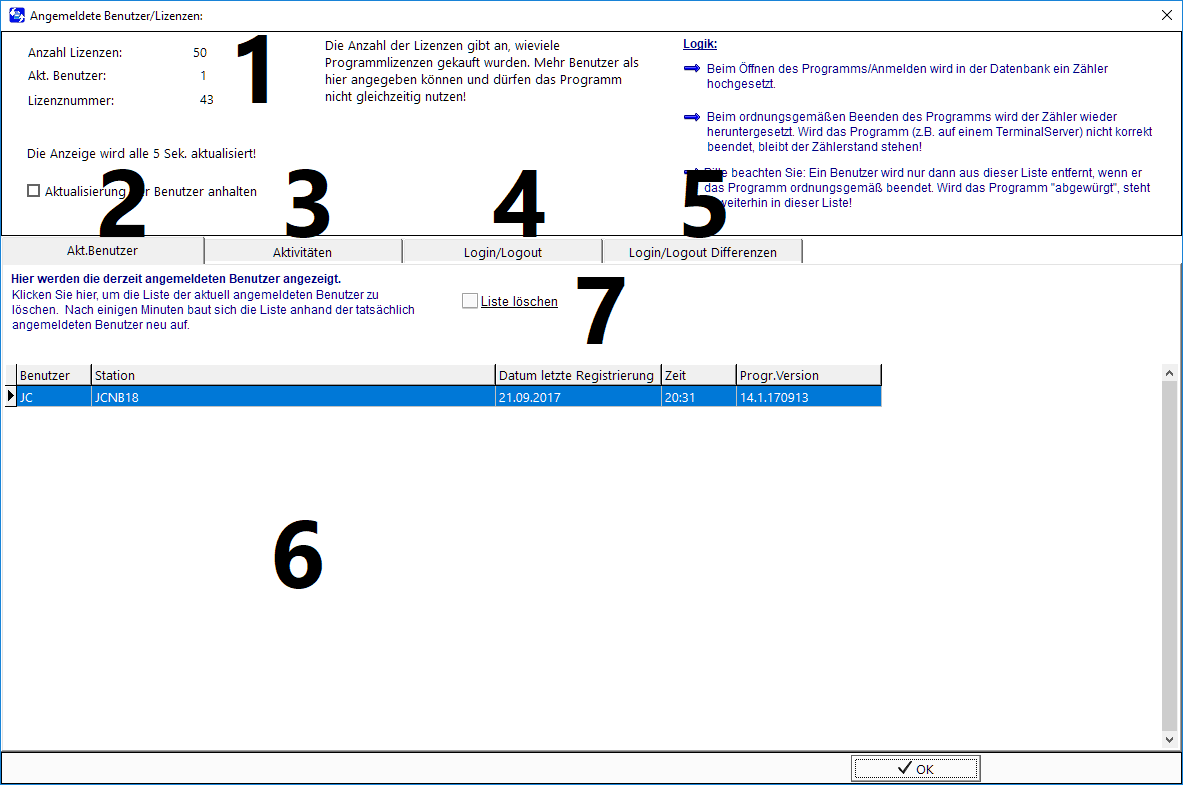Click 'Die Anzeige wird alle 5 Sek. aktualisiert!' text

pos(142,153)
